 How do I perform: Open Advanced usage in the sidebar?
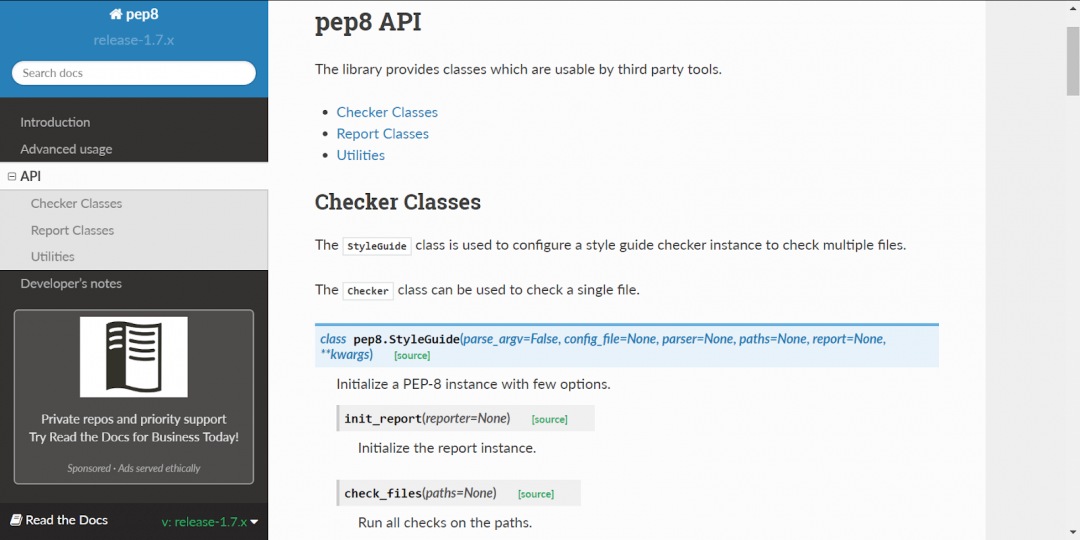[66, 149]
